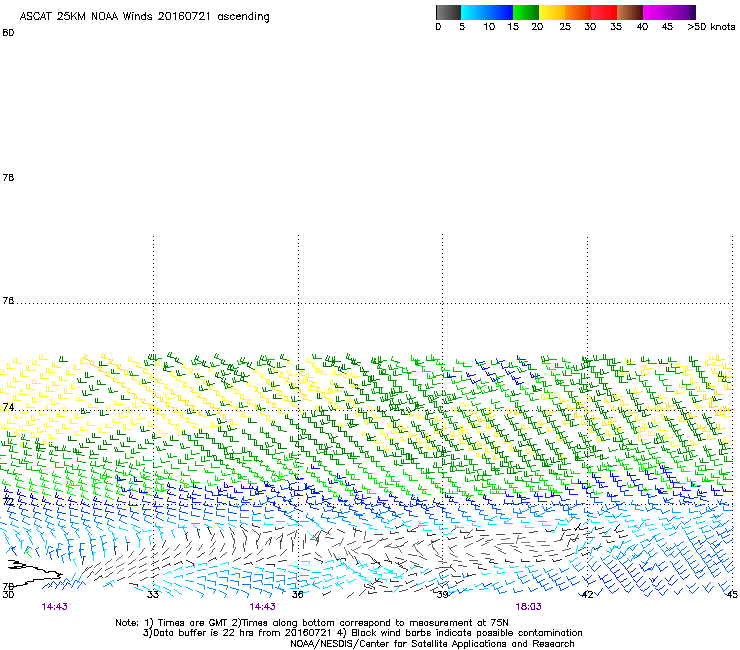Select the 80 latitude label at top left
Image resolution: width=740 pixels, height=650 pixels.
(x=8, y=33)
